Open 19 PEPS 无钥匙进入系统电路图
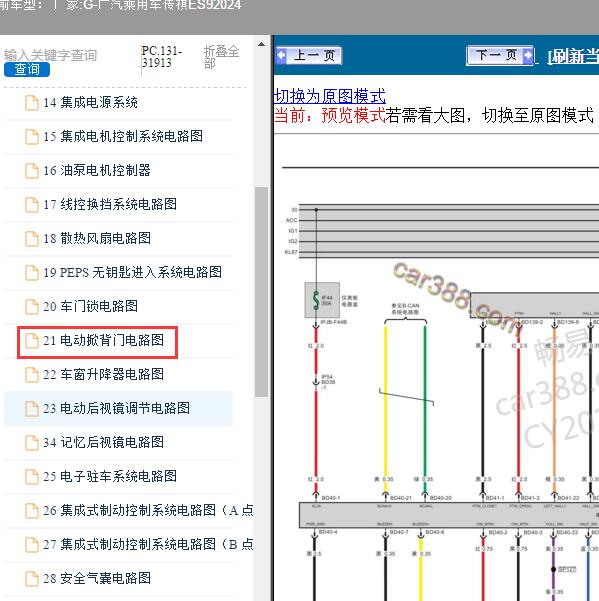The image size is (599, 601). [133, 272]
